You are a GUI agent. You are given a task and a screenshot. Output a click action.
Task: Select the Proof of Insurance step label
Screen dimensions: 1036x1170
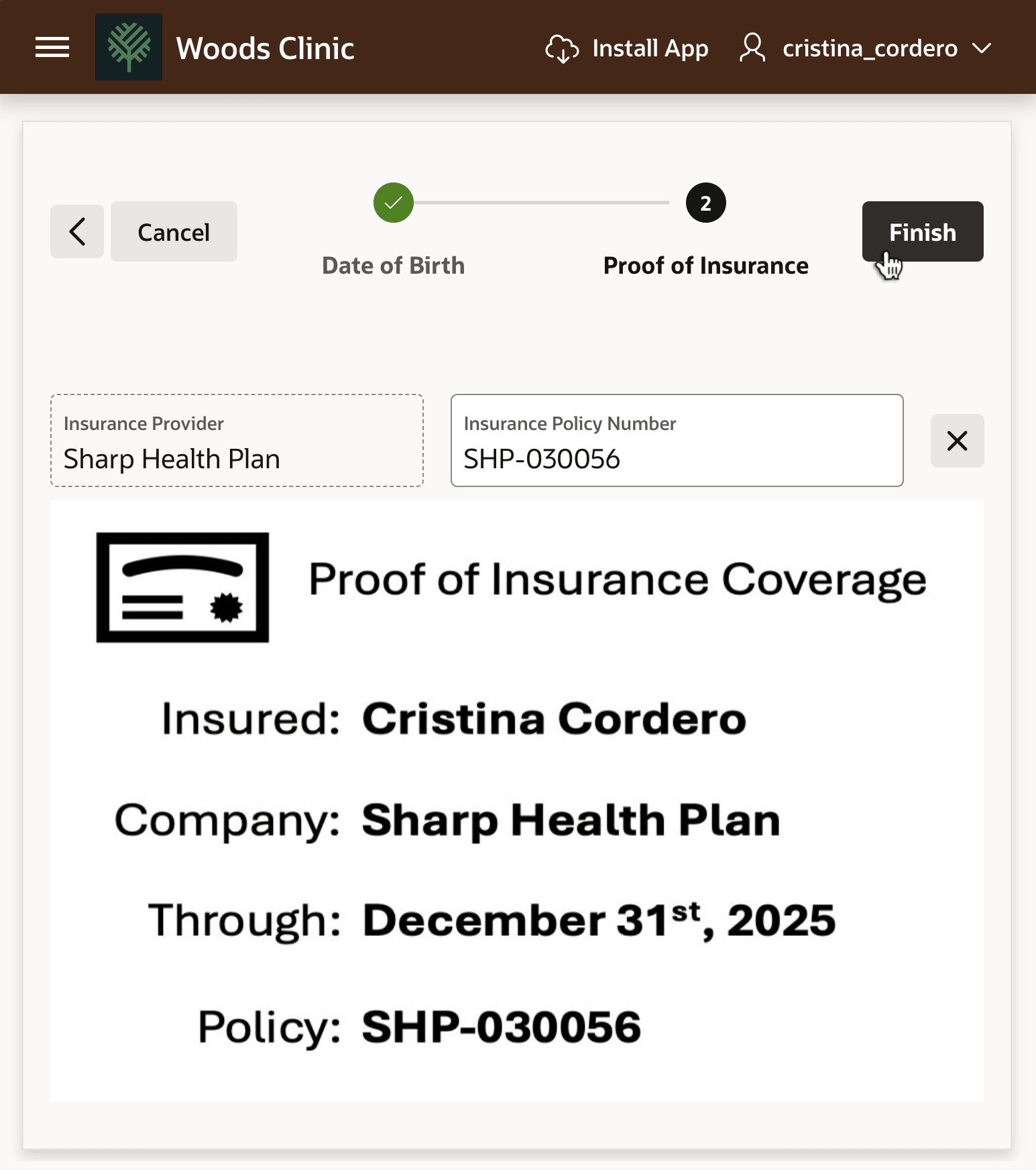point(705,266)
